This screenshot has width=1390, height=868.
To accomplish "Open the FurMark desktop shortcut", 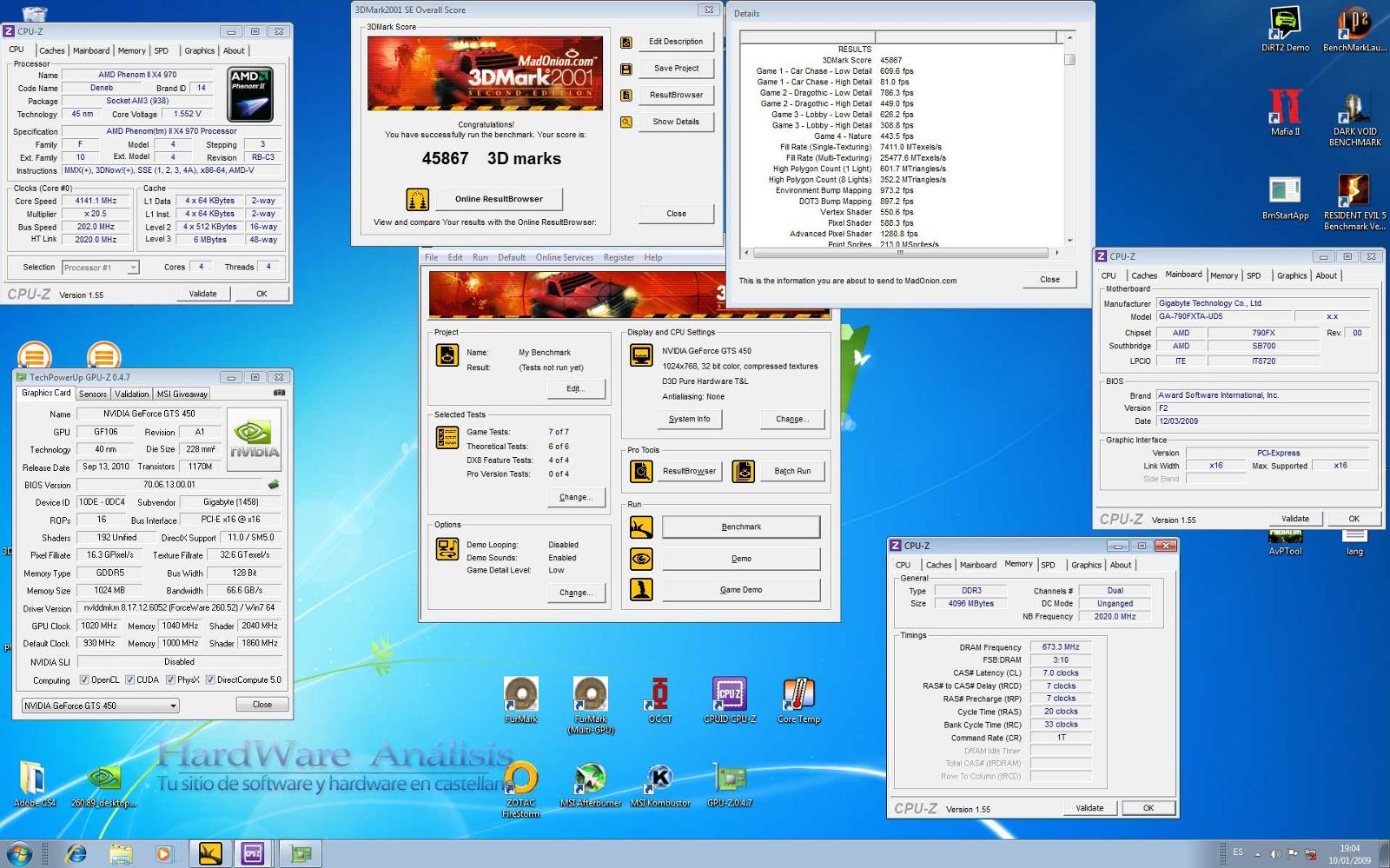I will point(521,700).
